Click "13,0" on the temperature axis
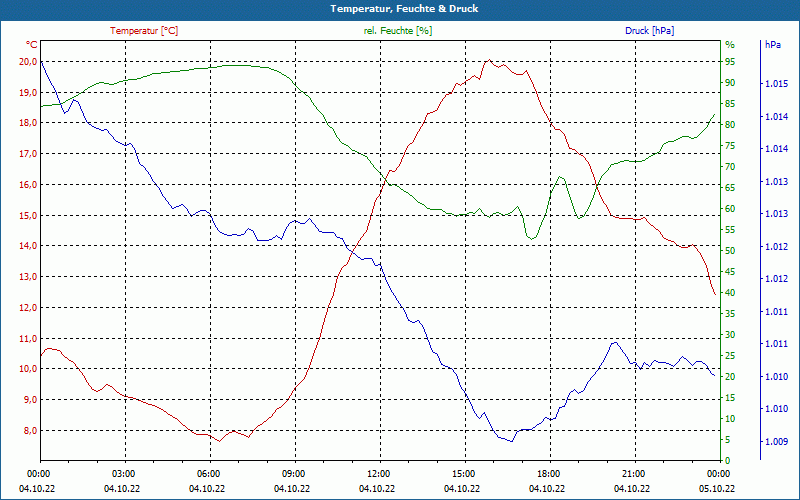800x500 pixels. pyautogui.click(x=28, y=277)
